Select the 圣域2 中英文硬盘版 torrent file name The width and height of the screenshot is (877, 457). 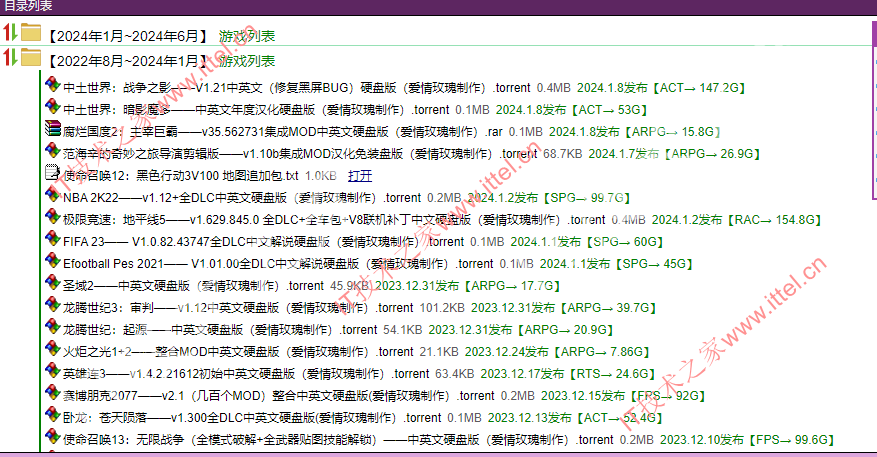tap(193, 286)
